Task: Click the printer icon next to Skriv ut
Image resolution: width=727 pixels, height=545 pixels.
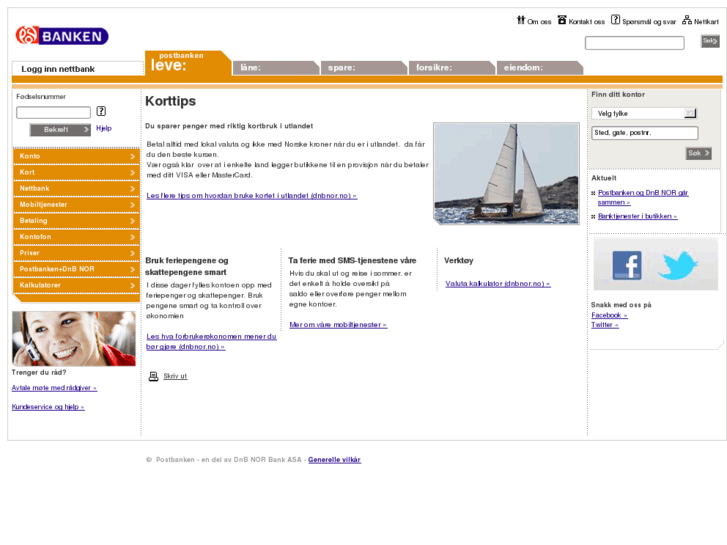Action: point(153,376)
